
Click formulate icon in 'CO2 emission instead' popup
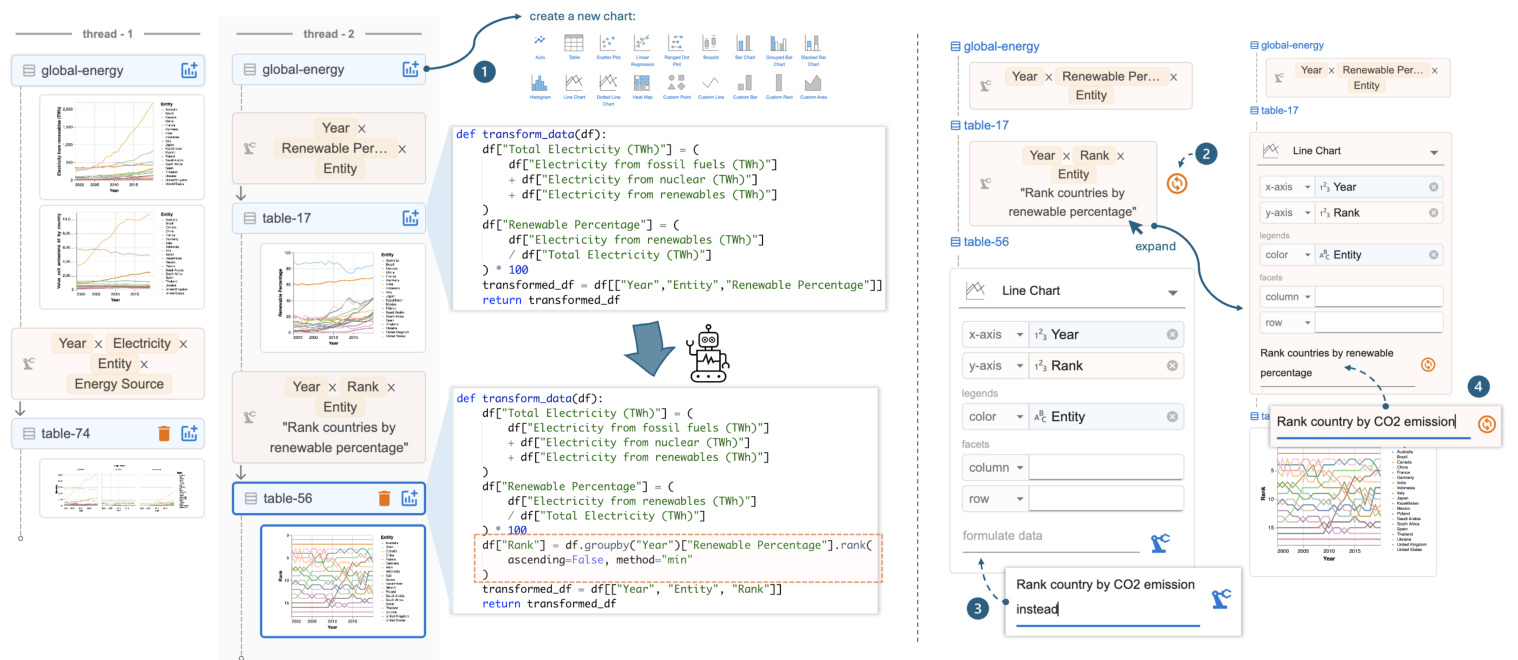[1220, 599]
